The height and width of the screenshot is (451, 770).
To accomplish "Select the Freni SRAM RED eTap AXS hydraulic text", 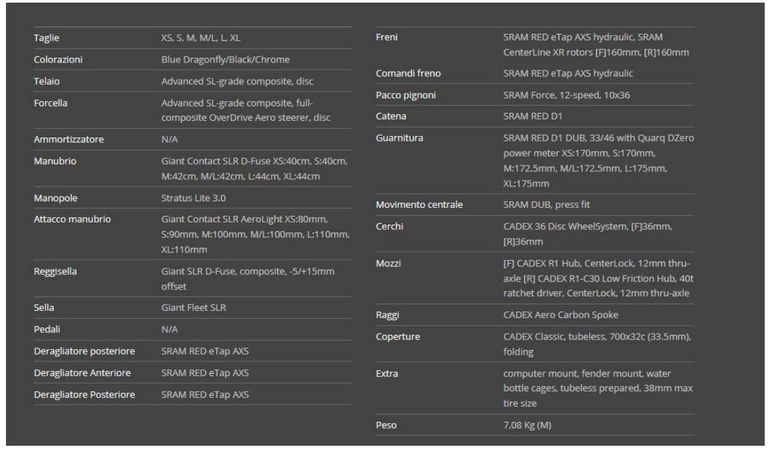I will pos(596,45).
